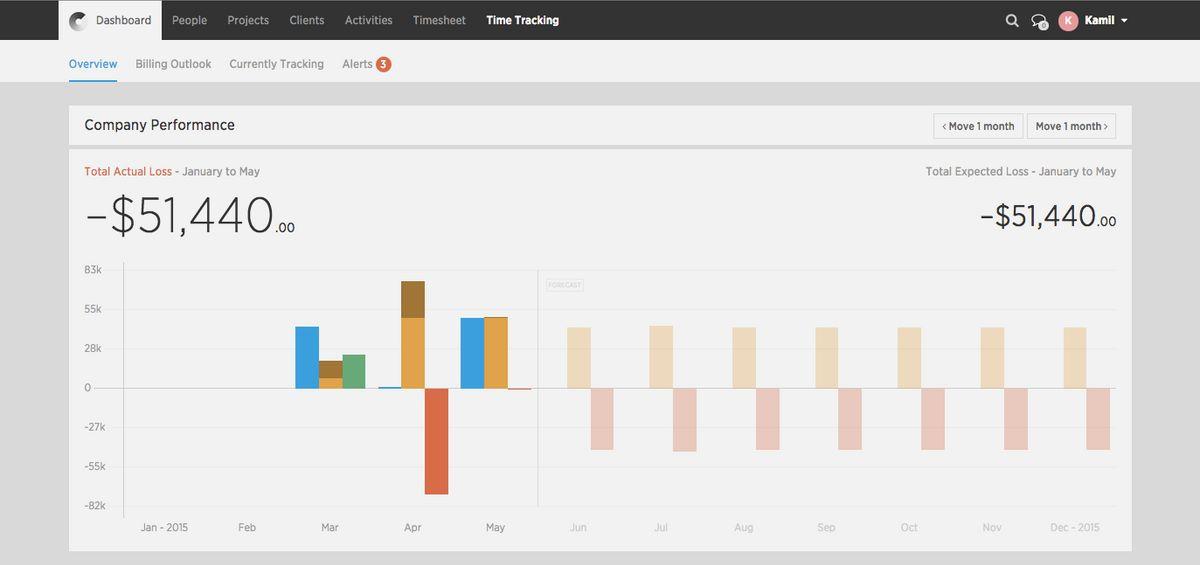The height and width of the screenshot is (565, 1200).
Task: Open the Timesheet page
Action: (x=439, y=20)
